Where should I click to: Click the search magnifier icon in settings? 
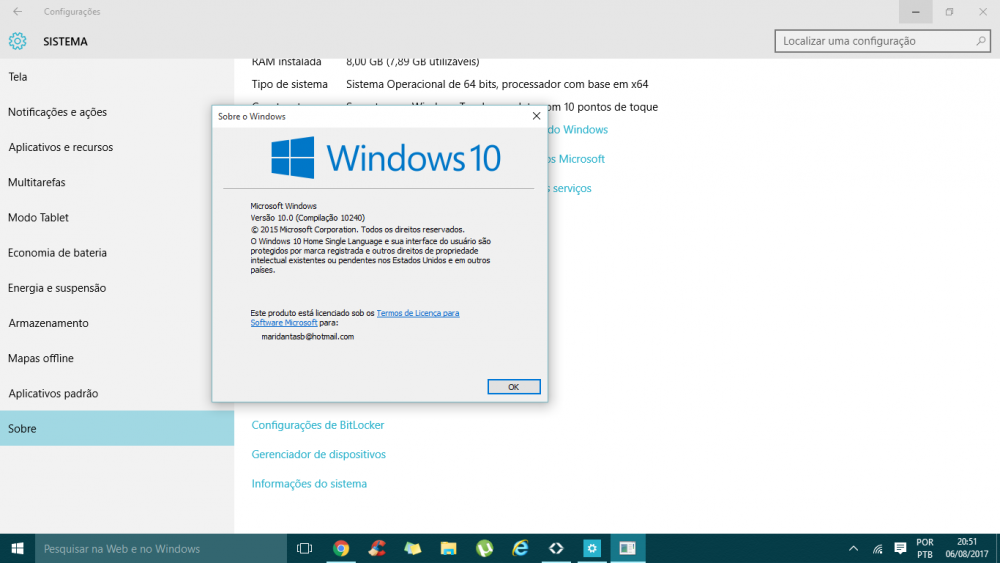tap(981, 41)
